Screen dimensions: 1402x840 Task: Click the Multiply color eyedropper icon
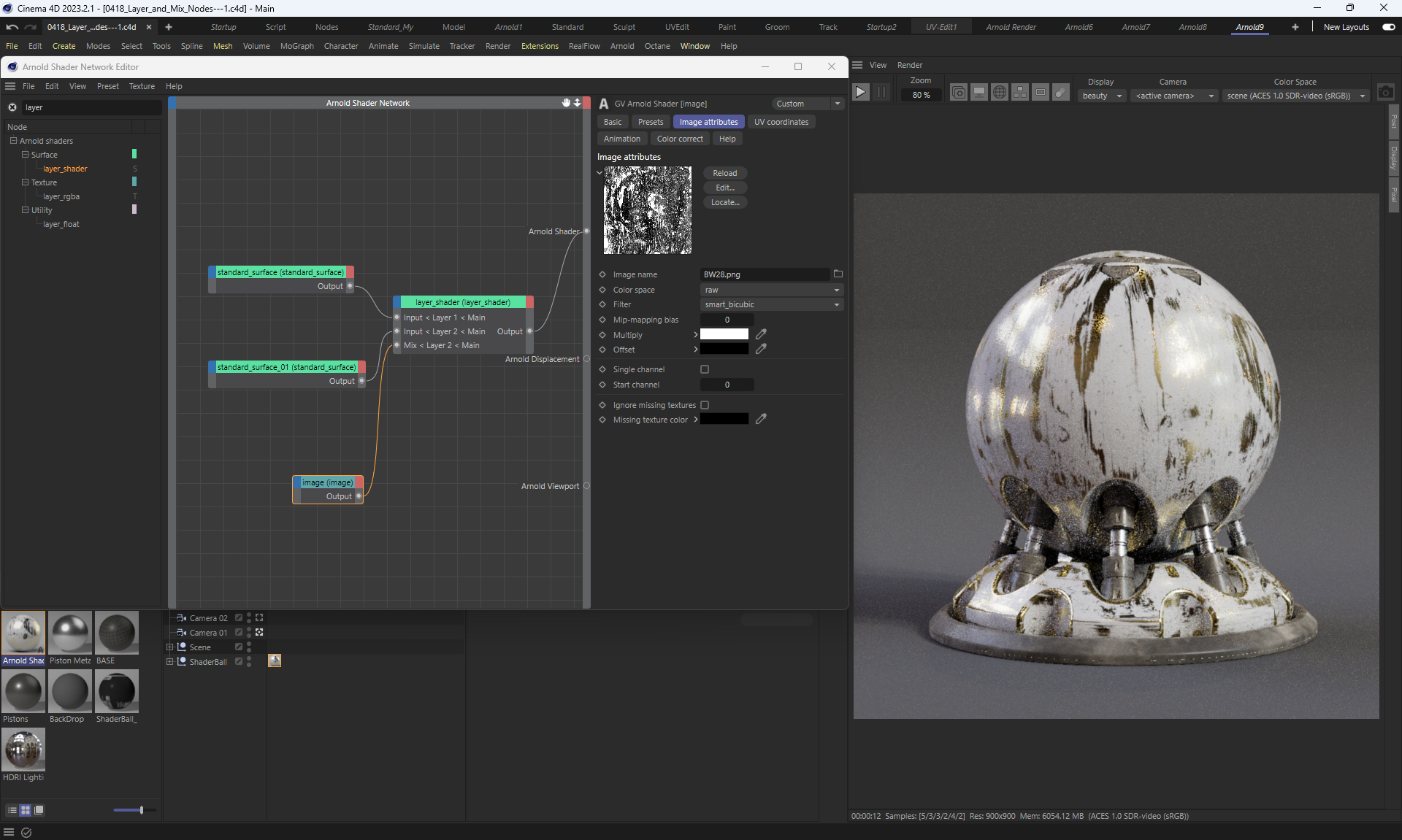(x=761, y=334)
